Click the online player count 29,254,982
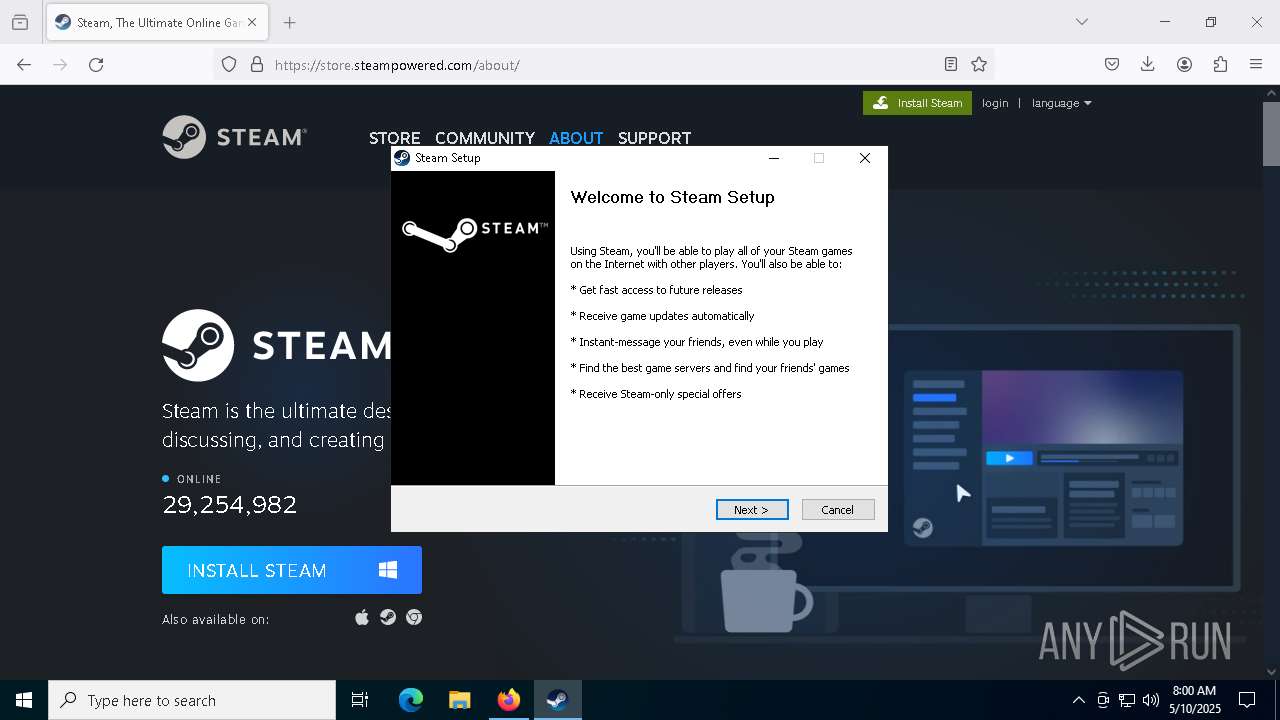Screen dimensions: 1280x720 pos(230,504)
